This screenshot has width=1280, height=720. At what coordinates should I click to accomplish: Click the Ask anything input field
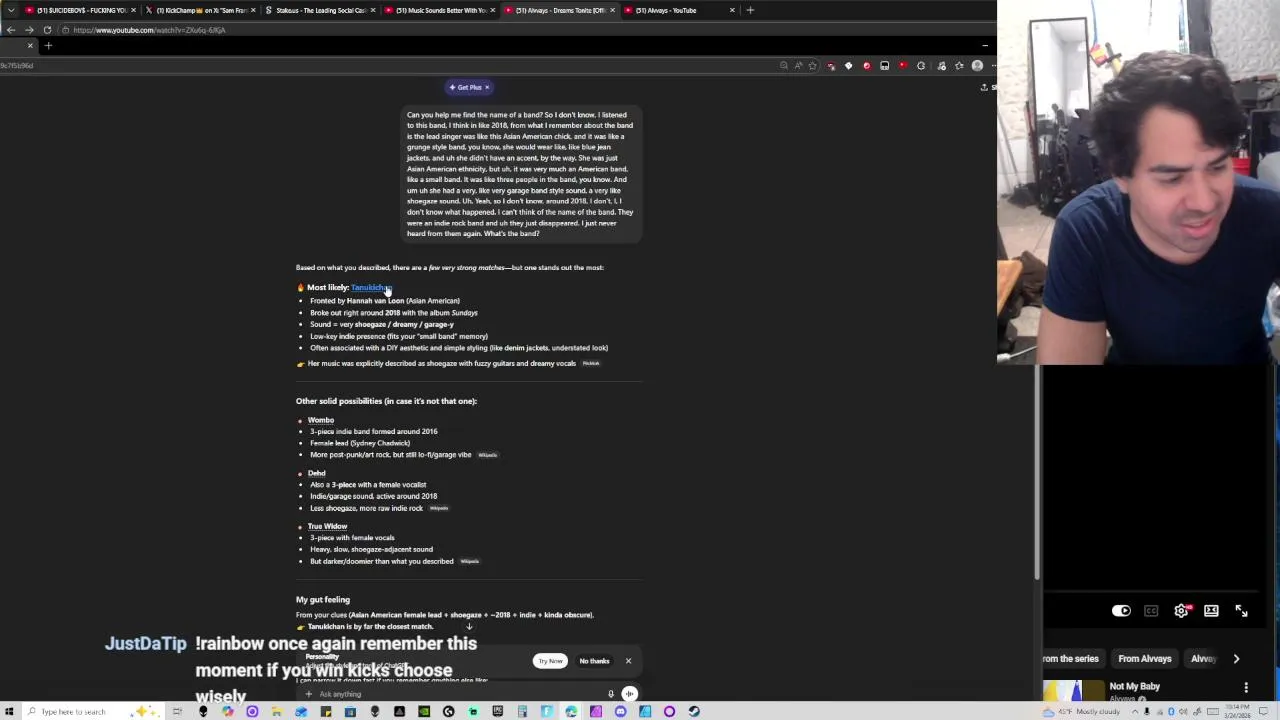pos(460,694)
